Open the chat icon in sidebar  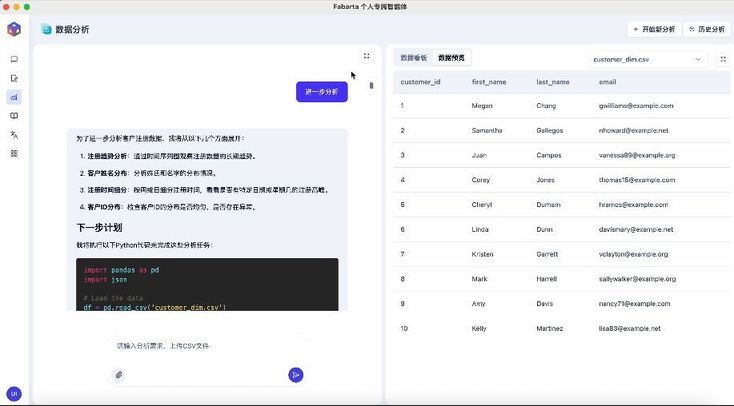14,59
